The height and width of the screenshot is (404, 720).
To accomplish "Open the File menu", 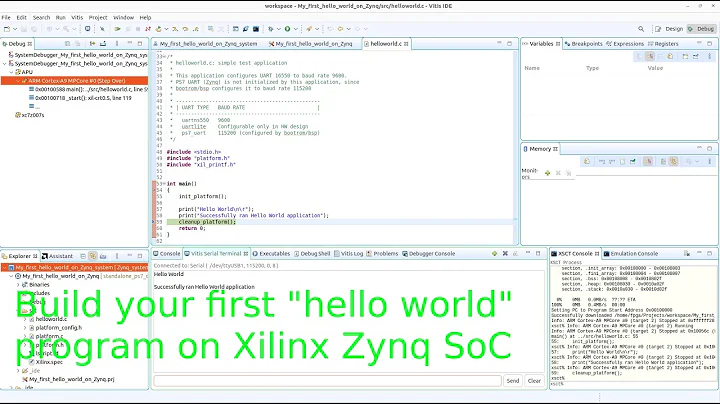I will coord(6,17).
